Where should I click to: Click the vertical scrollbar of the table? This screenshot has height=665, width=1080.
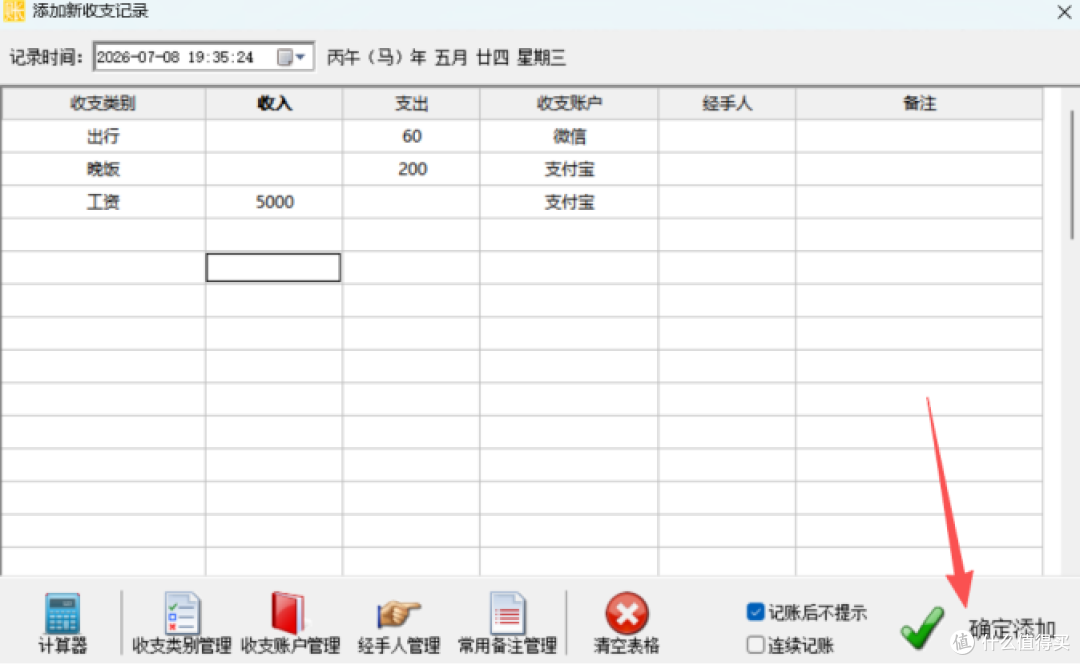pos(1072,175)
